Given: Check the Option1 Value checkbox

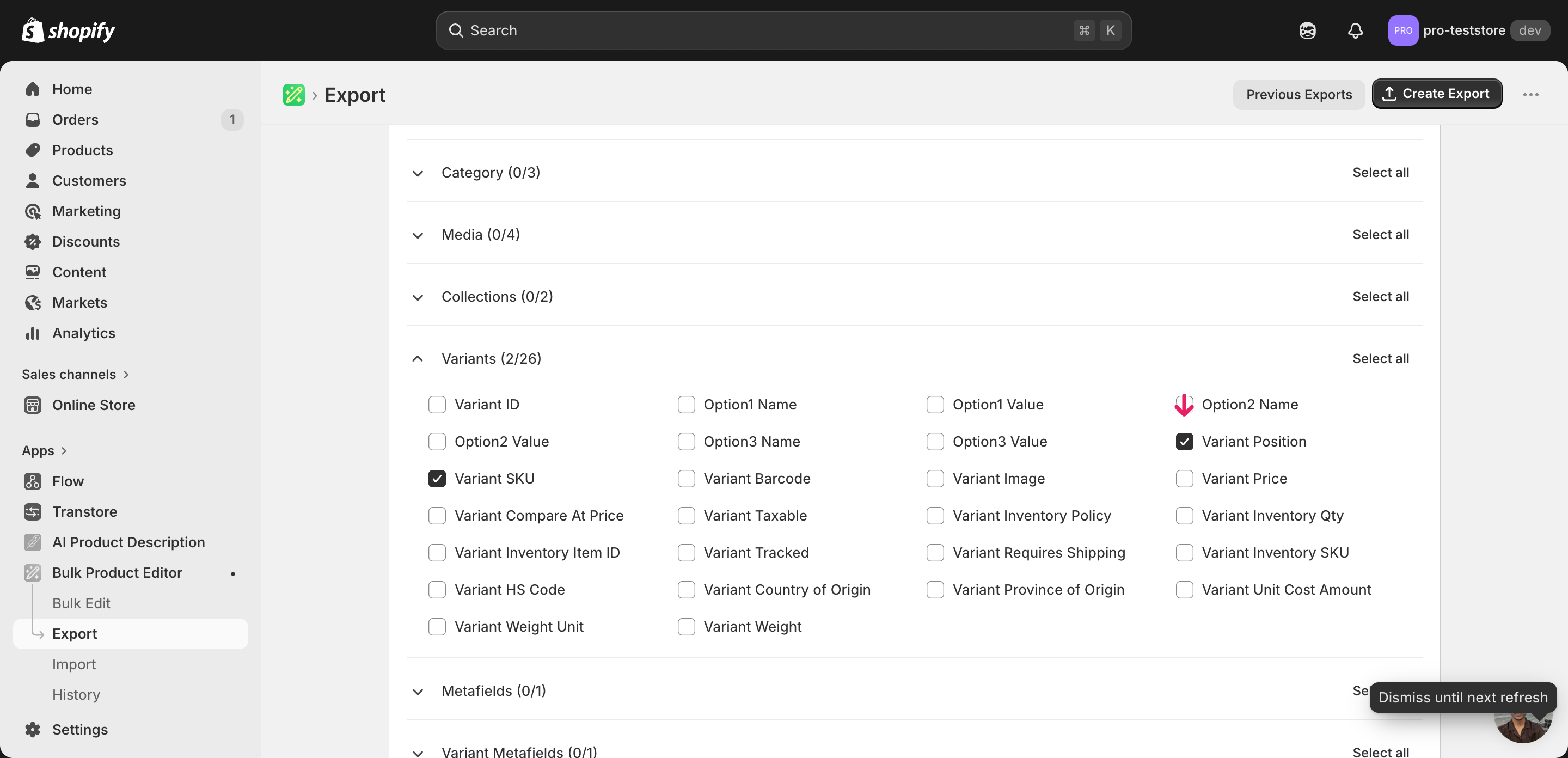Looking at the screenshot, I should click(935, 404).
